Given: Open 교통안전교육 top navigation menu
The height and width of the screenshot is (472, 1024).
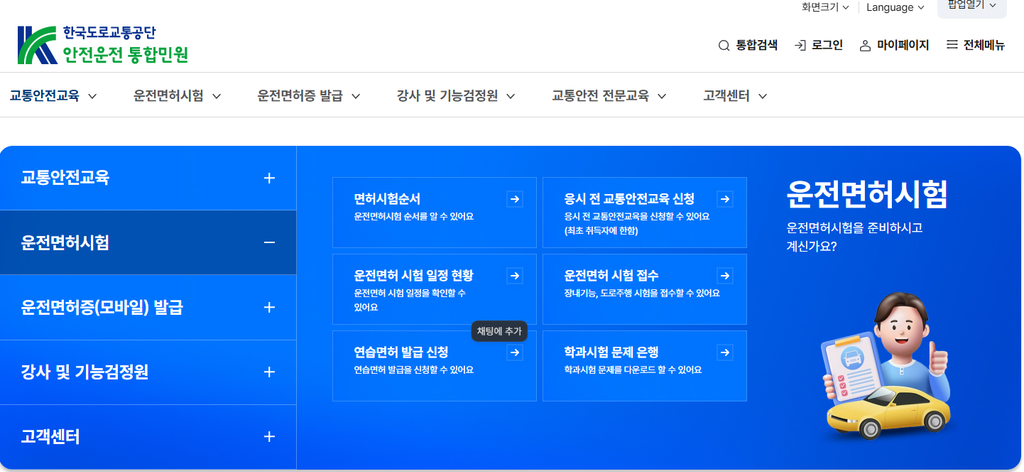Looking at the screenshot, I should click(x=54, y=96).
